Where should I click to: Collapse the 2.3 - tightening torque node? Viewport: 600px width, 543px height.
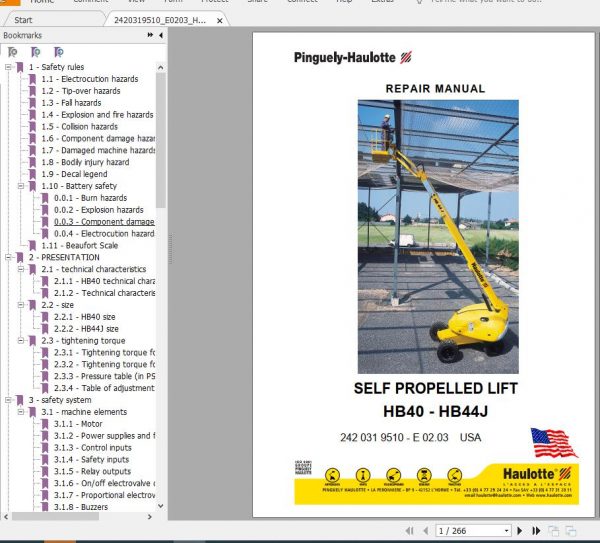[21, 341]
